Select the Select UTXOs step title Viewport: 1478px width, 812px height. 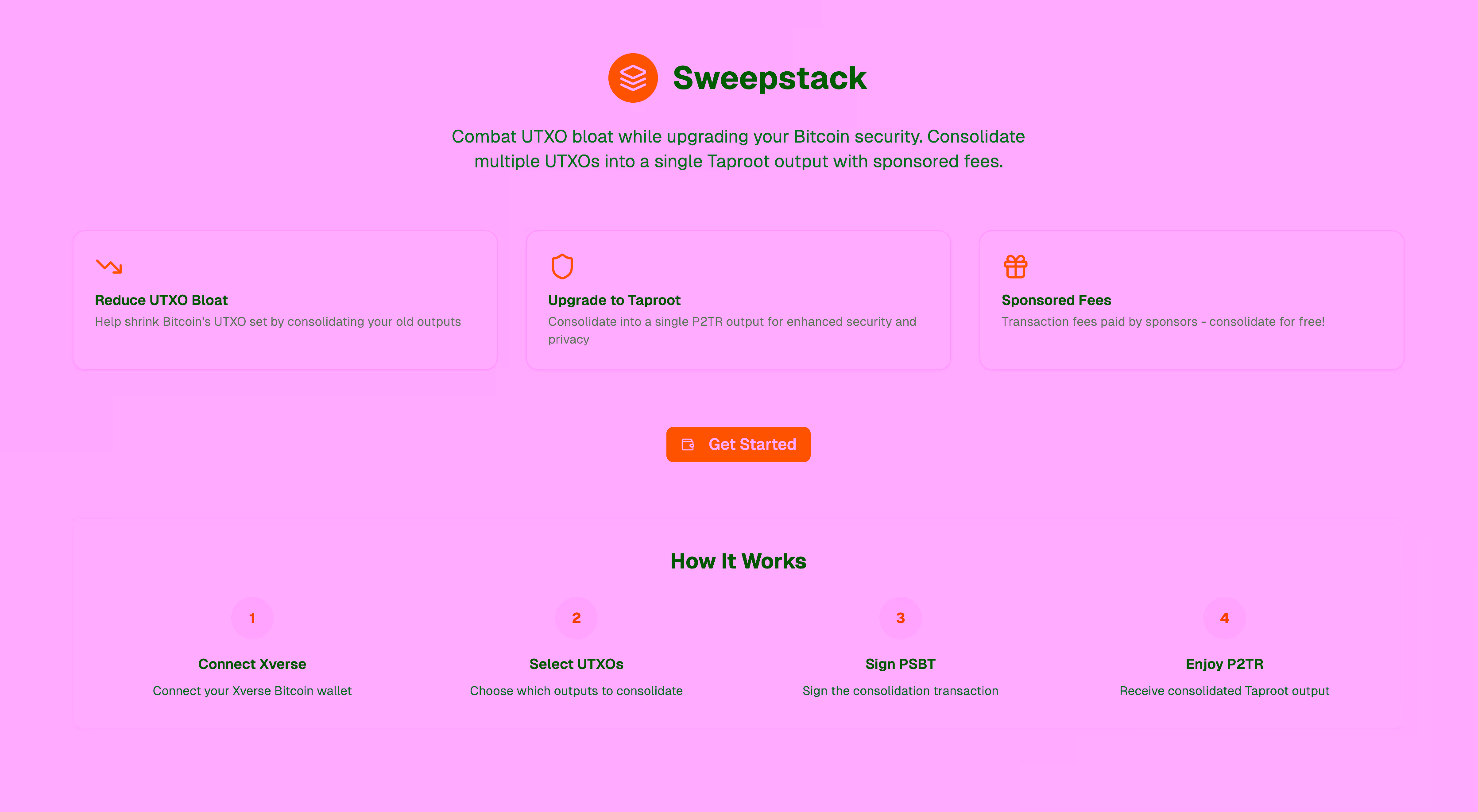pos(576,664)
